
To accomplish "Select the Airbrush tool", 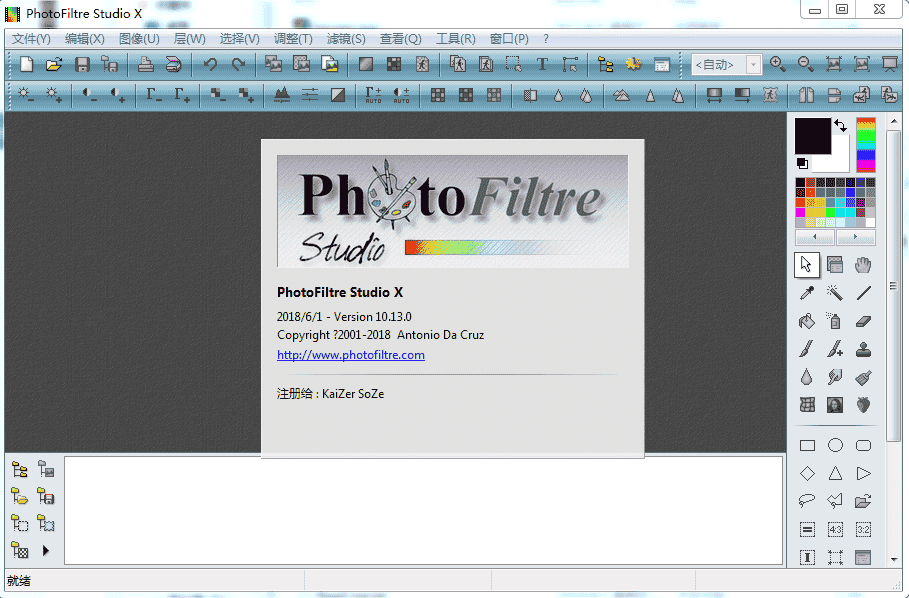I will pos(835,320).
